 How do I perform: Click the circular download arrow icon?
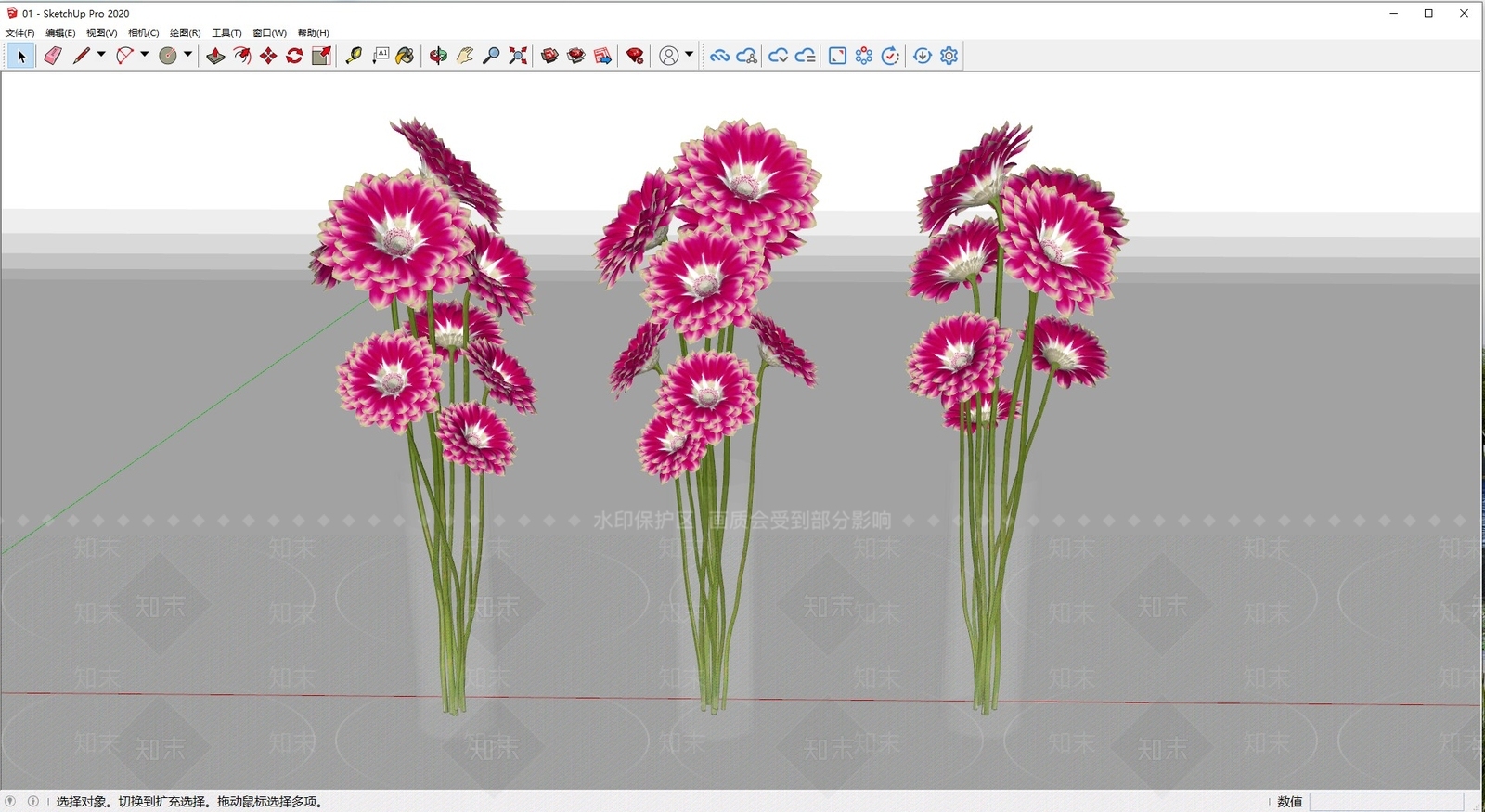tap(923, 57)
